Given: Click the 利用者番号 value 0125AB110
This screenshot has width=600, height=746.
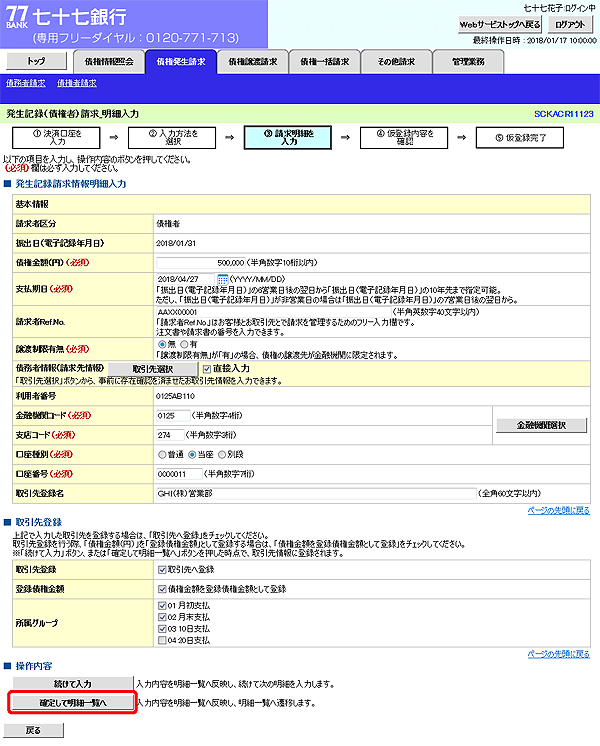Looking at the screenshot, I should pos(175,396).
